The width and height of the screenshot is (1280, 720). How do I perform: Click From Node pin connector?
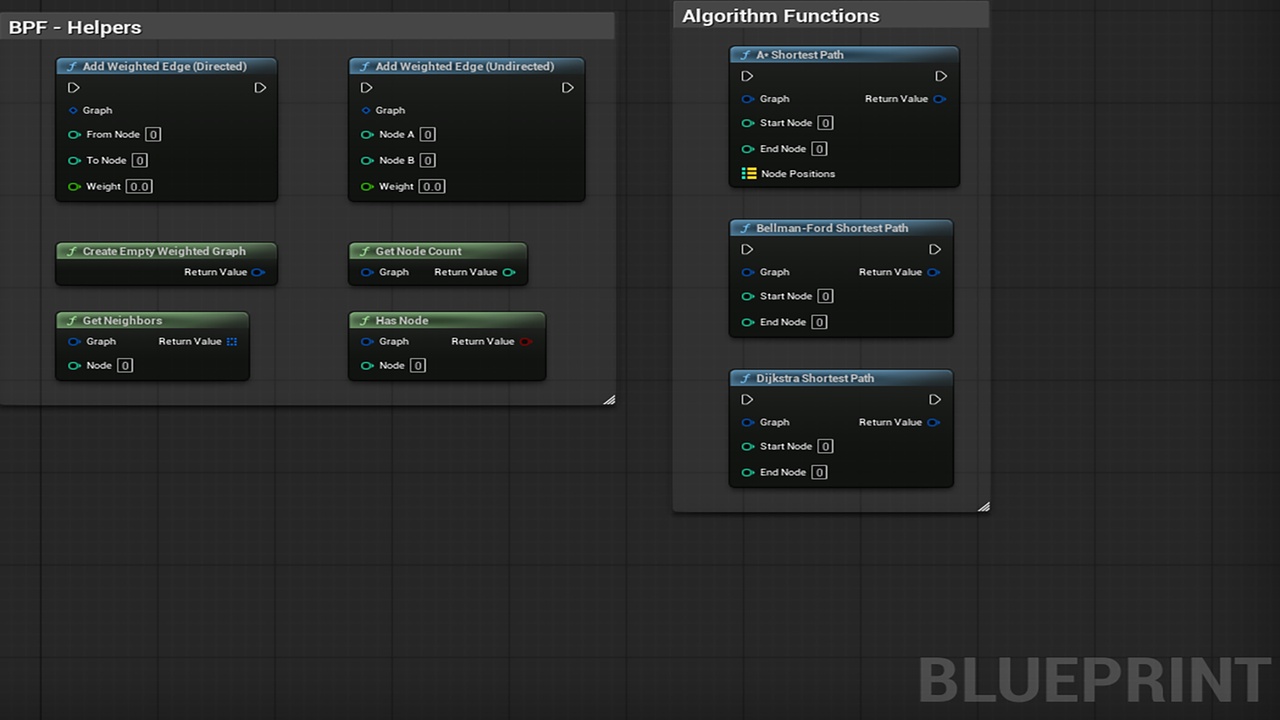click(74, 134)
